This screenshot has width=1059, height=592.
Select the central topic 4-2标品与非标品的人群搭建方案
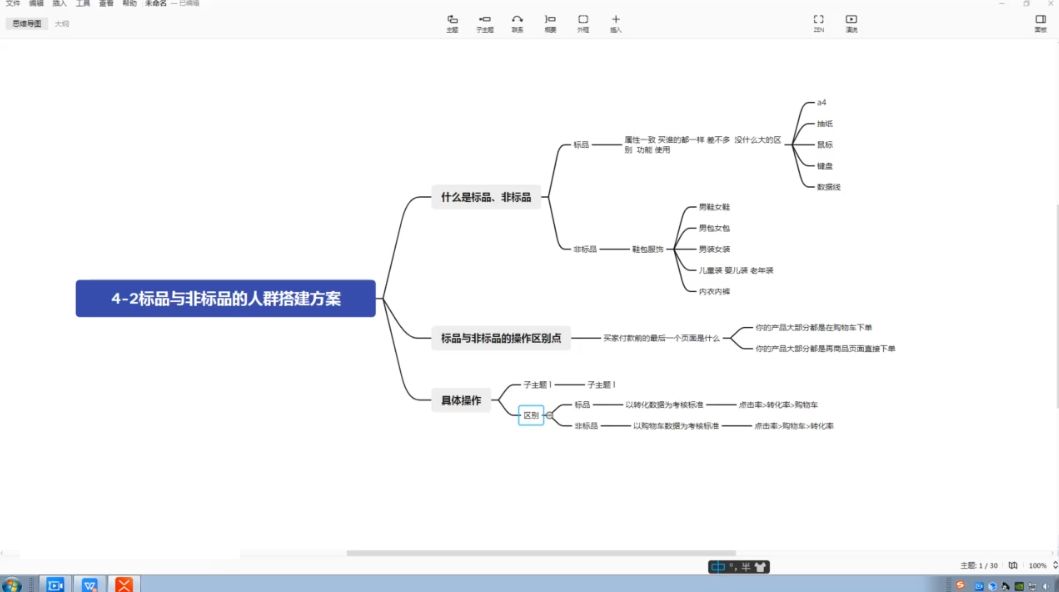point(225,298)
